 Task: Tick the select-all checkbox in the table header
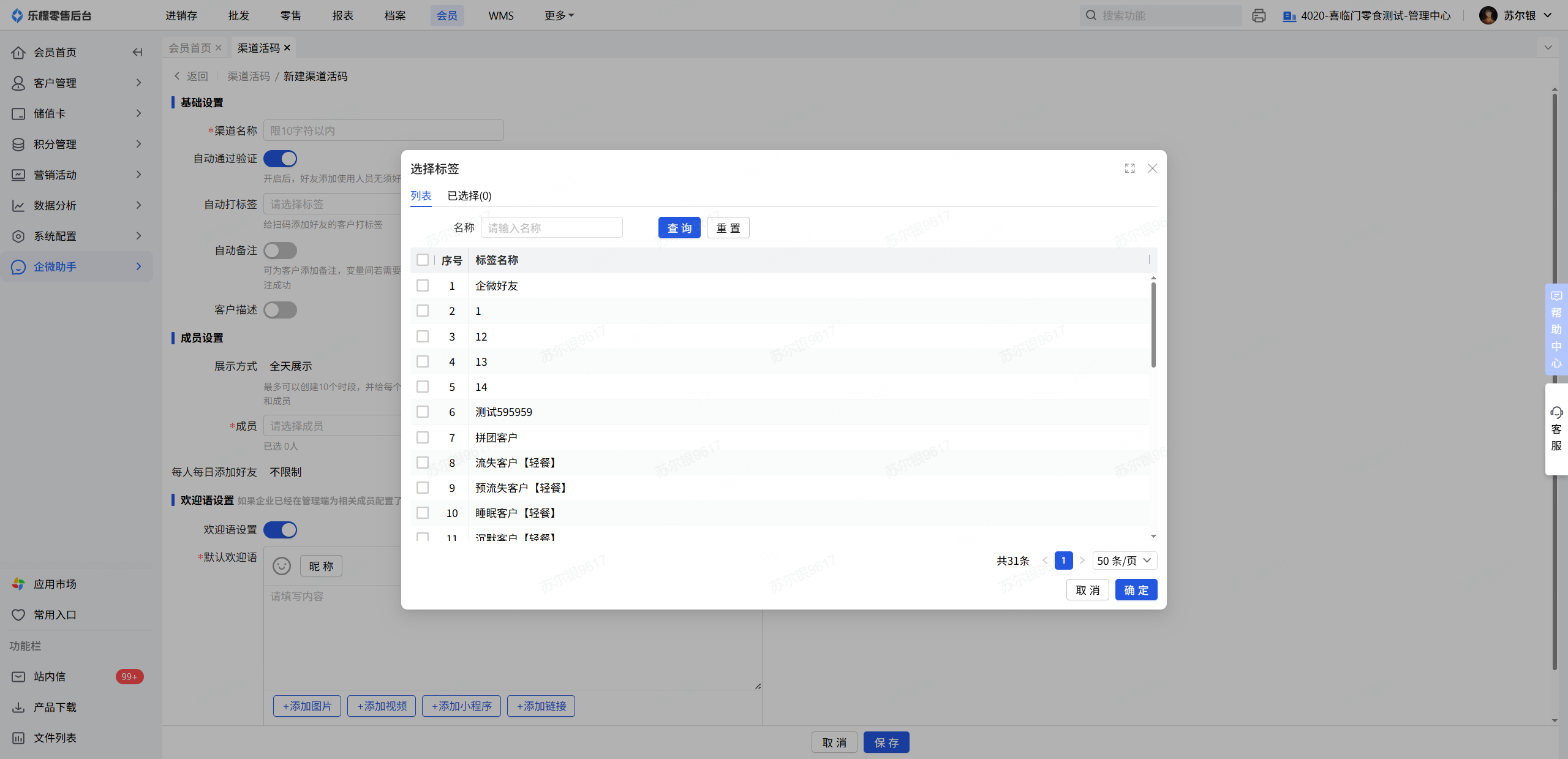[x=423, y=260]
